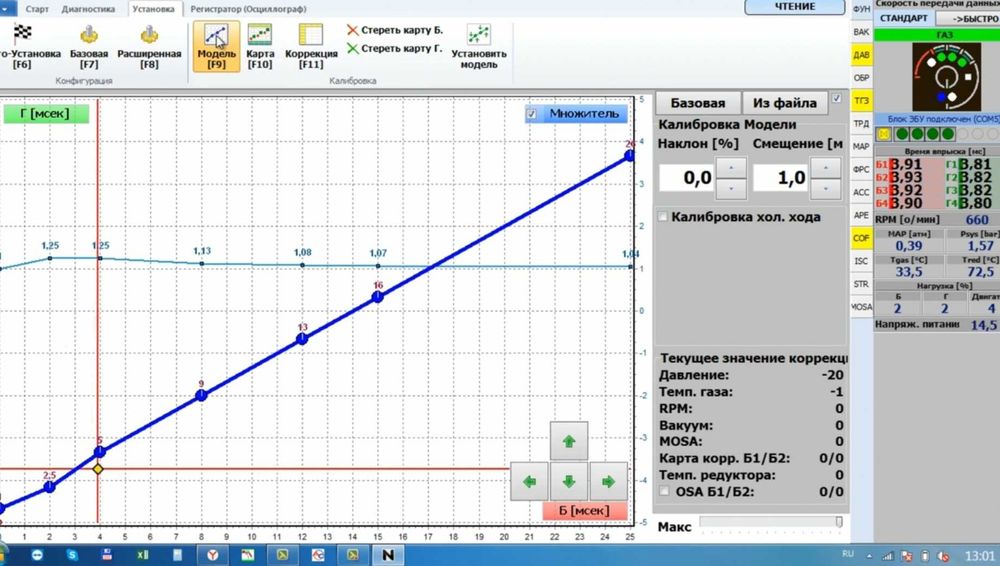Select the STR sidebar tab
This screenshot has height=566, width=1000.
coord(862,284)
